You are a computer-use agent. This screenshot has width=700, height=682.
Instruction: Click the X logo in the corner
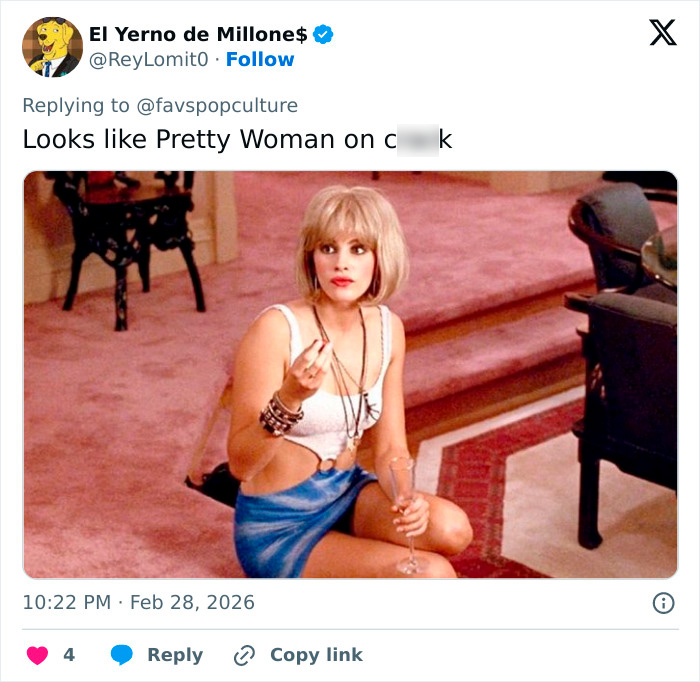point(662,33)
